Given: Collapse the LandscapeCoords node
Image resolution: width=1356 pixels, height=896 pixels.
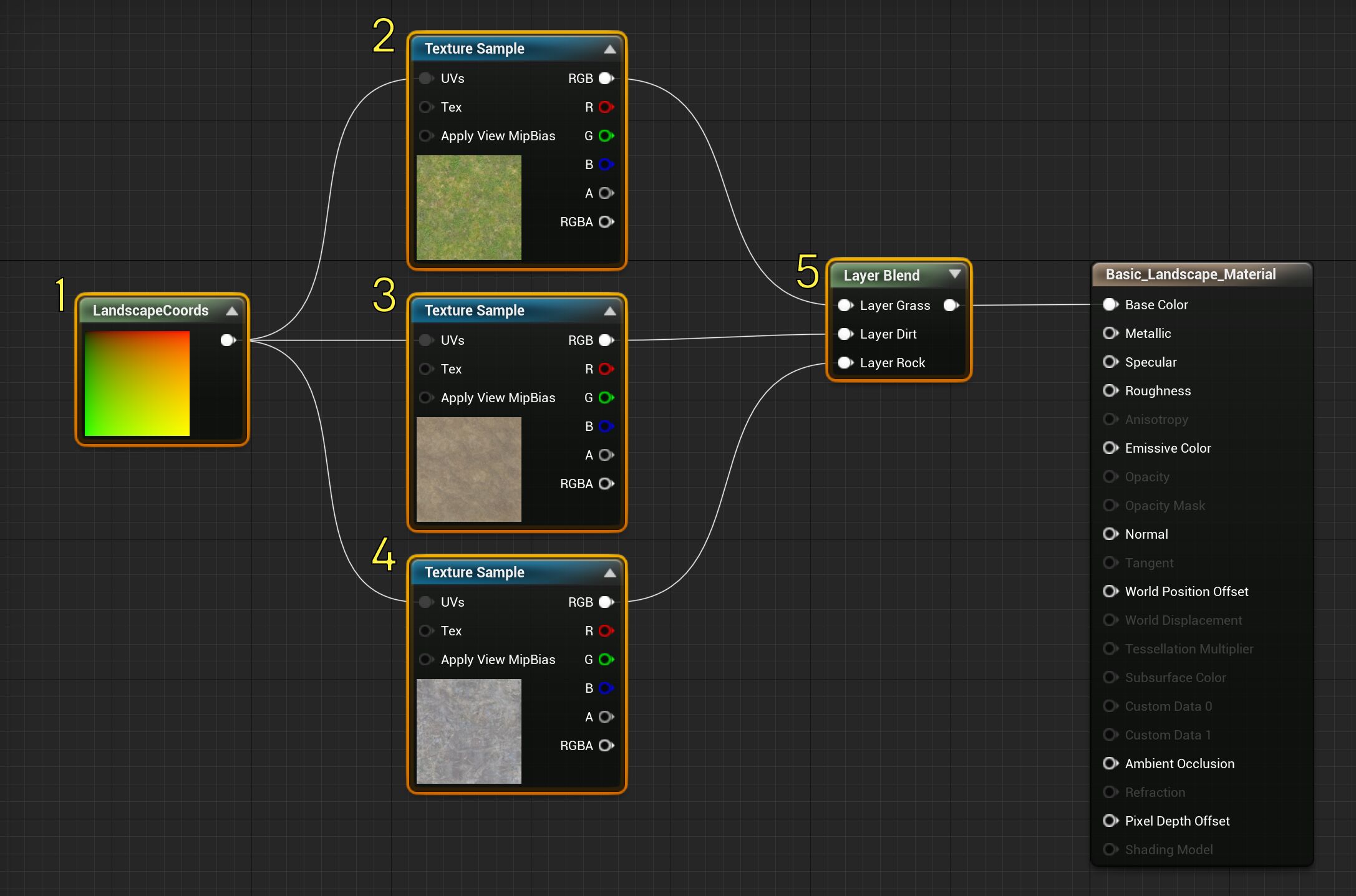Looking at the screenshot, I should point(233,310).
